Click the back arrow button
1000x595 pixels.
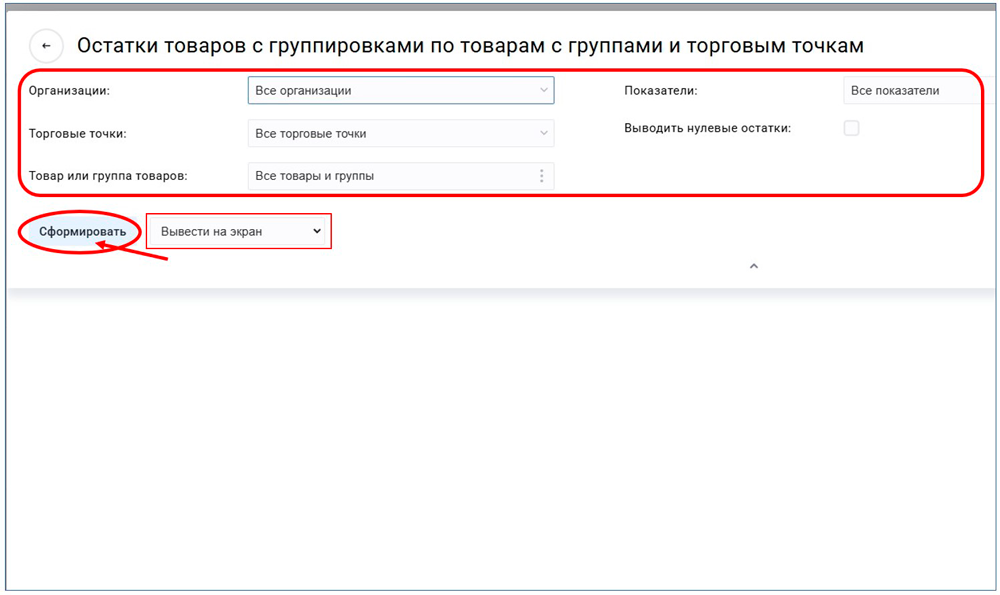46,46
